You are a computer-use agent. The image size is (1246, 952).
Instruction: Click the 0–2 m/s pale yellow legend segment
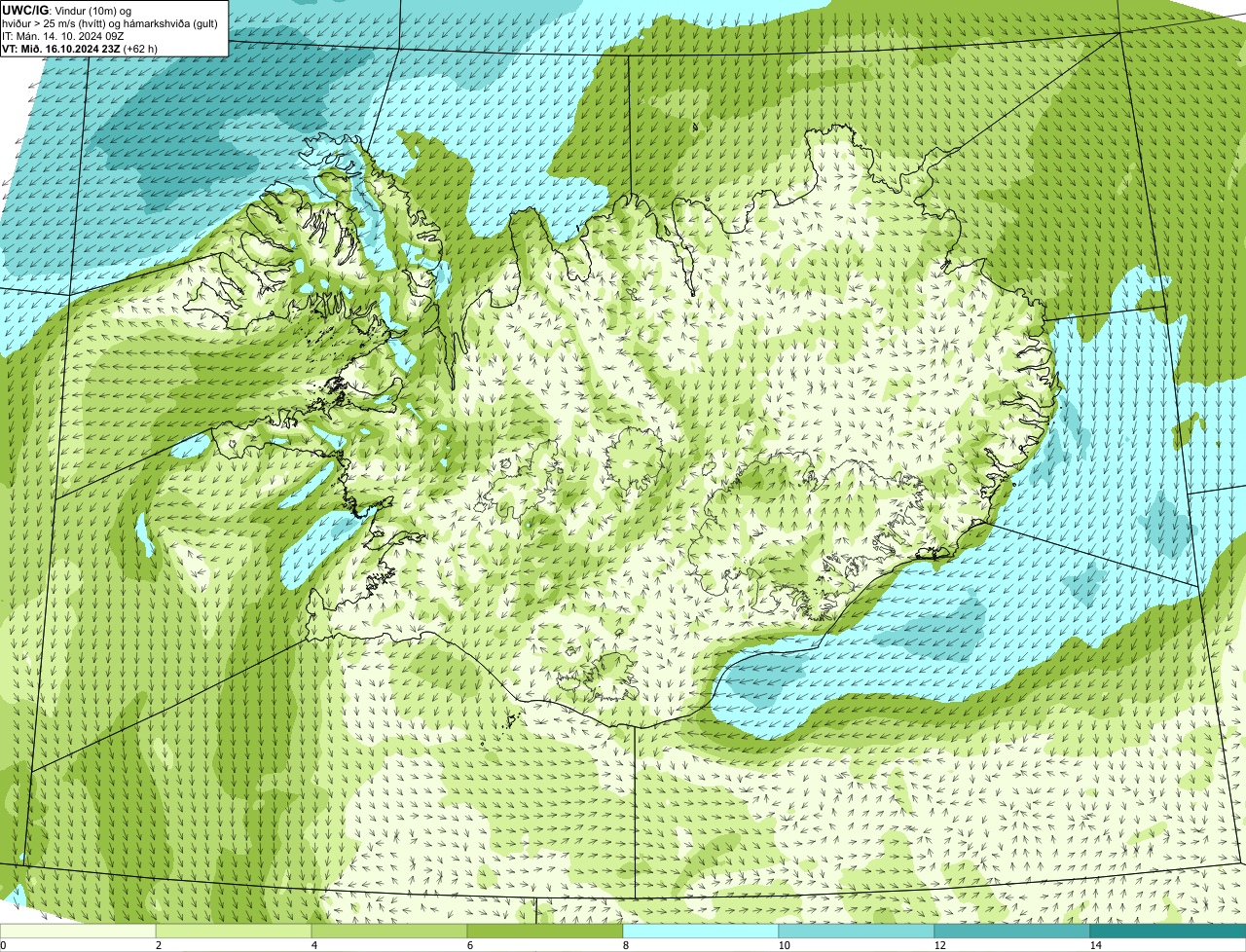[78, 931]
